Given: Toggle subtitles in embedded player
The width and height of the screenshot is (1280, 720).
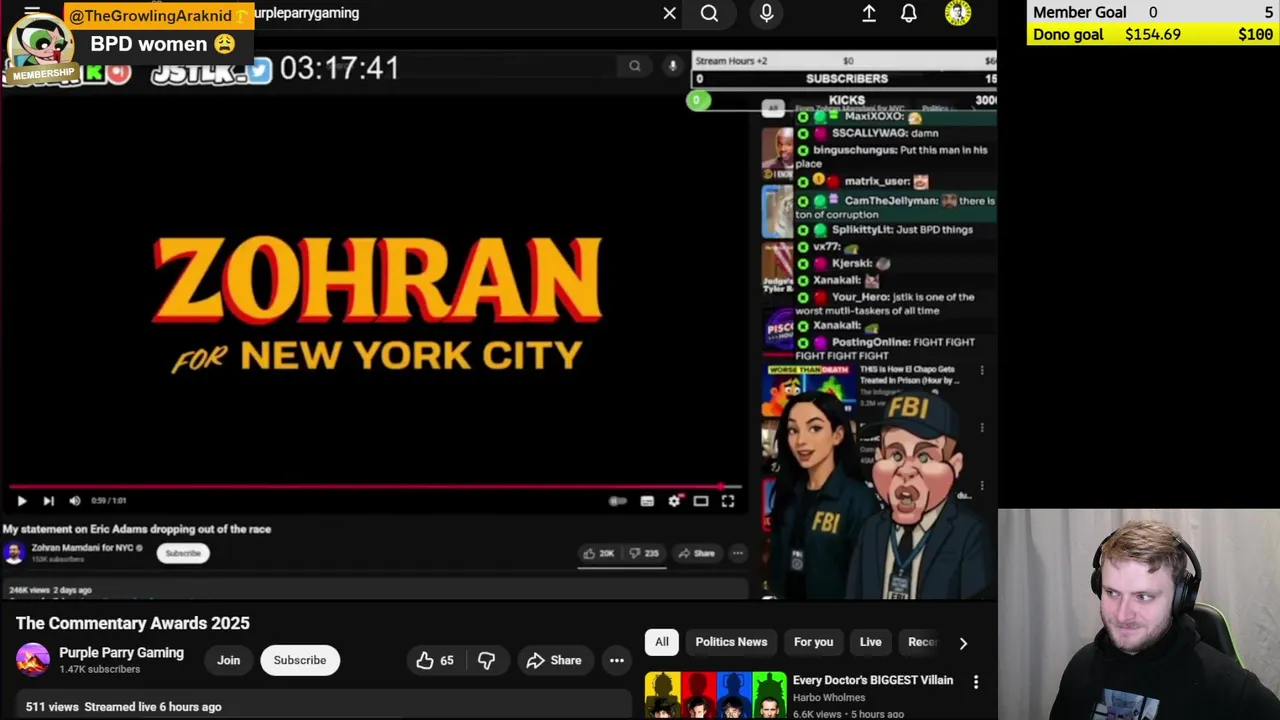Looking at the screenshot, I should 647,501.
